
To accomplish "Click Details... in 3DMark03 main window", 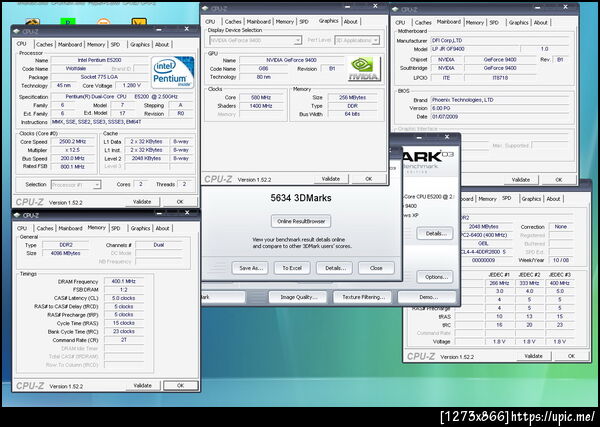I will pyautogui.click(x=435, y=233).
